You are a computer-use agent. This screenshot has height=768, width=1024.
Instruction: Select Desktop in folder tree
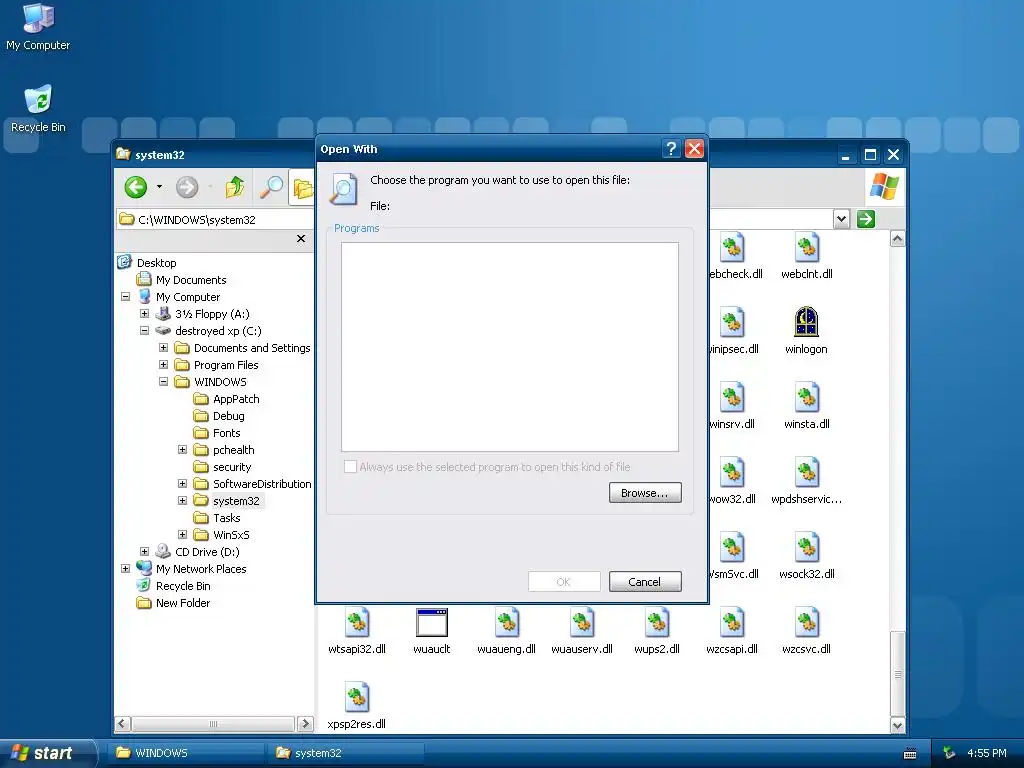click(x=156, y=263)
